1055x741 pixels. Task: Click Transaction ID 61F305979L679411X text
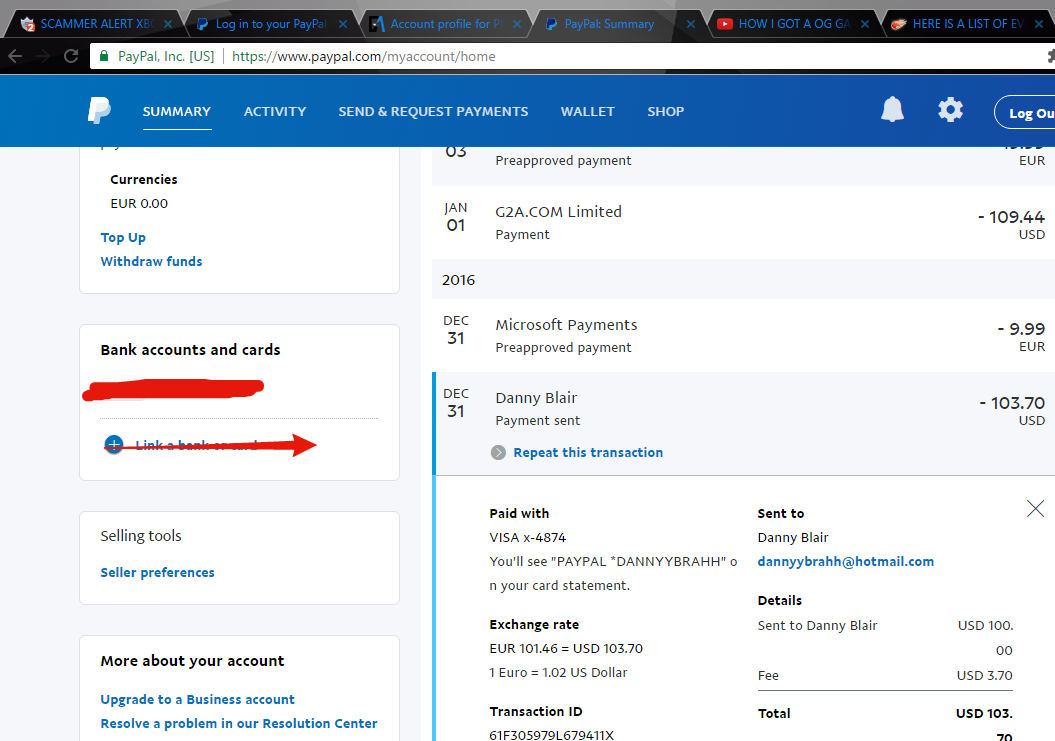point(552,735)
